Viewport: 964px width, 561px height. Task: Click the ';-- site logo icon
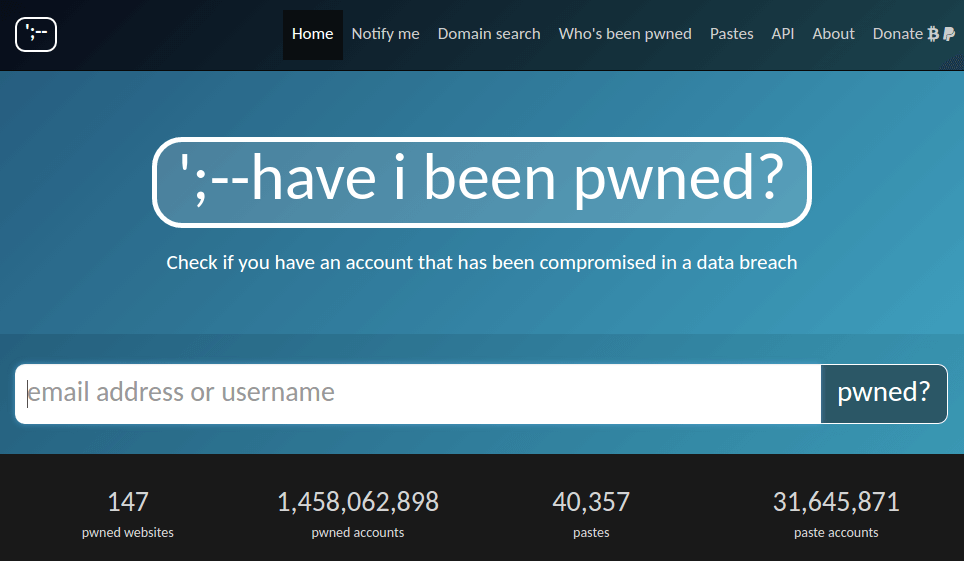(36, 34)
